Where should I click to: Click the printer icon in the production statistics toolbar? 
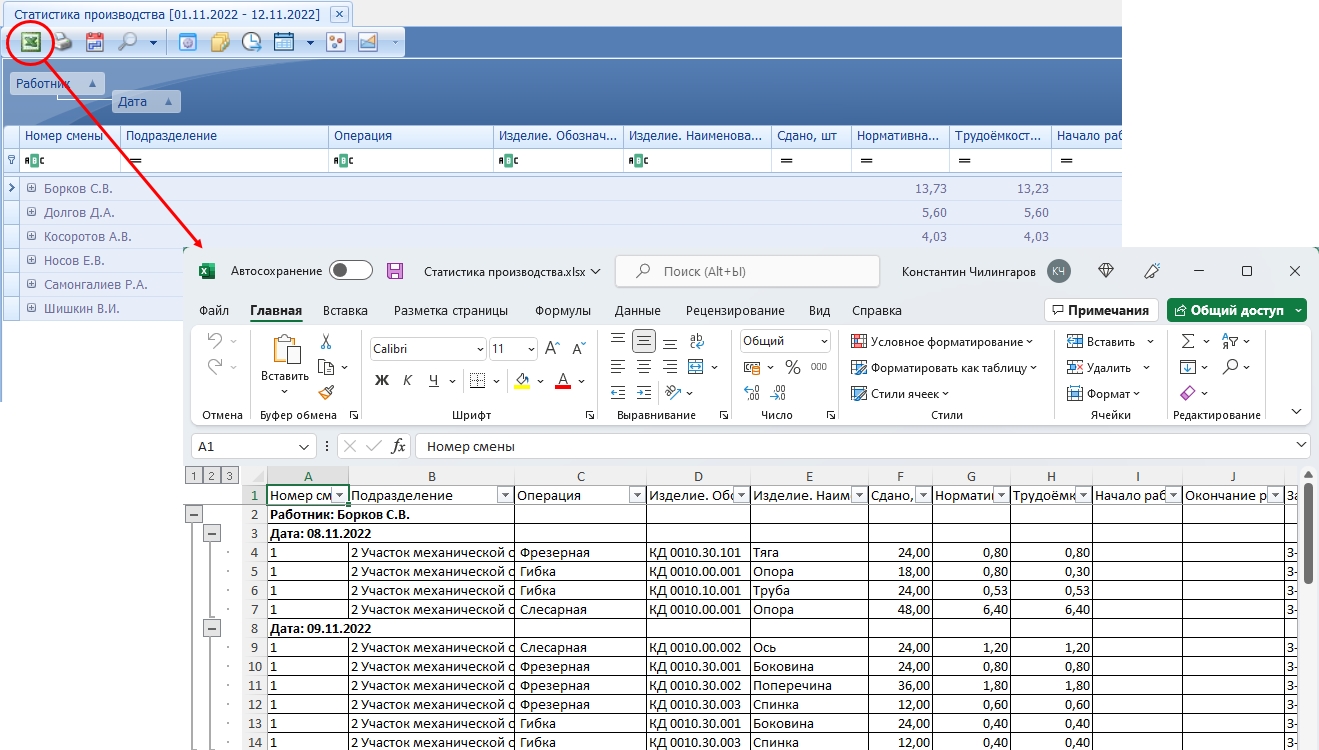tap(63, 42)
